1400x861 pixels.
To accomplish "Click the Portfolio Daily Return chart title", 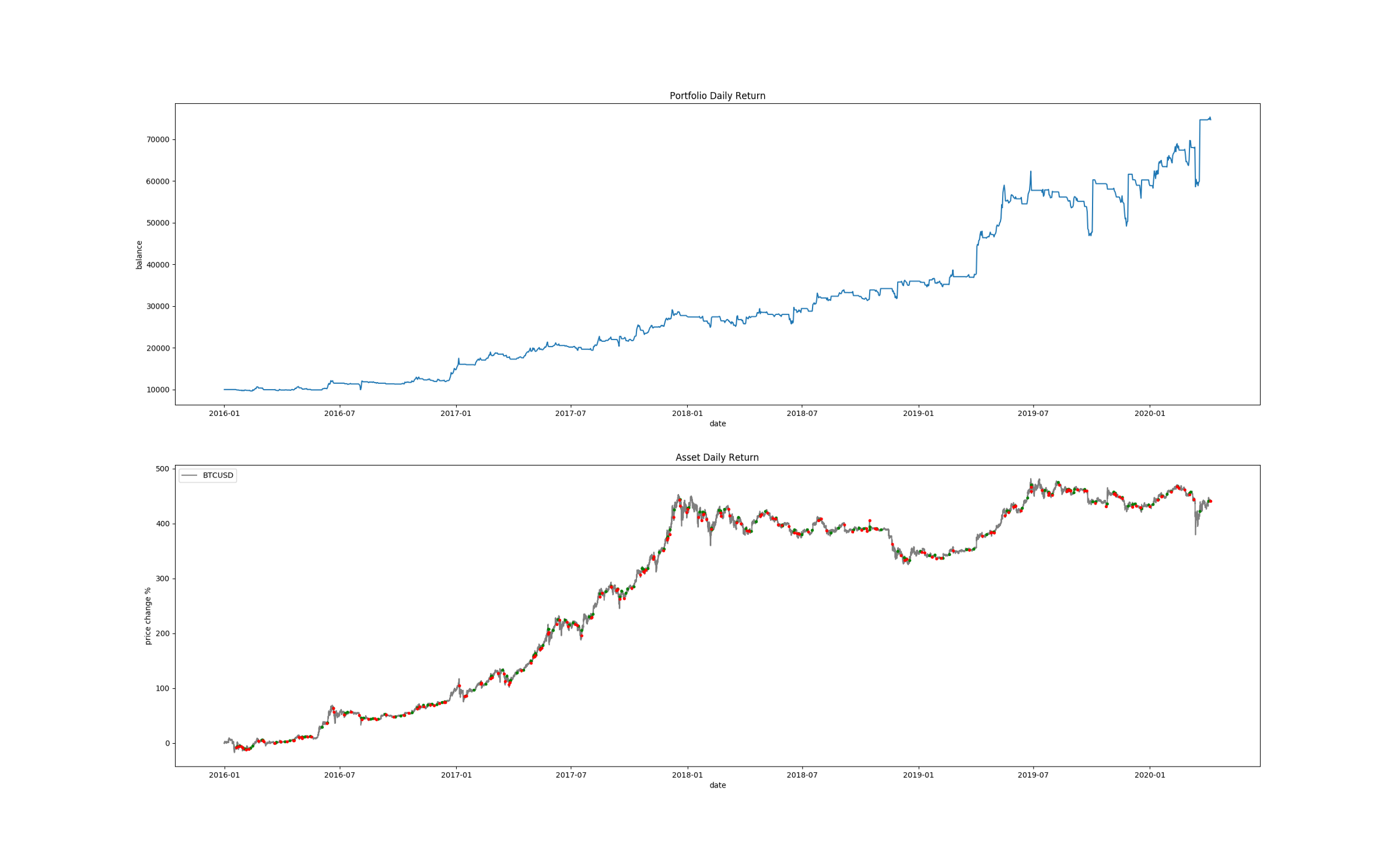I will [717, 96].
